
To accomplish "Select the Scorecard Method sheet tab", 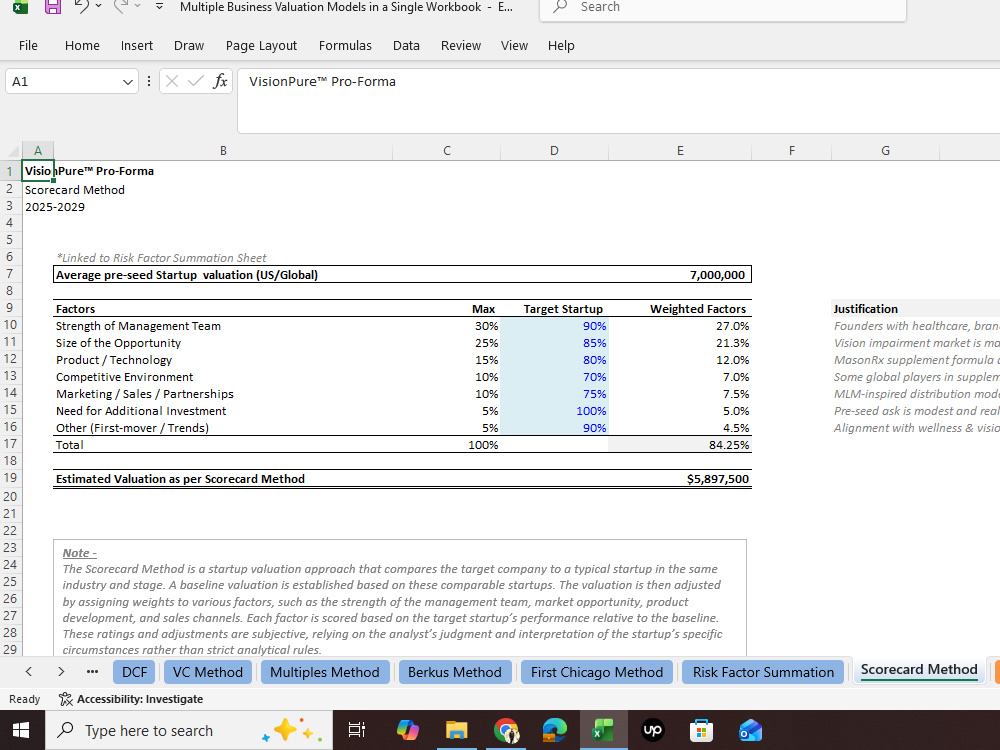I will (x=919, y=670).
